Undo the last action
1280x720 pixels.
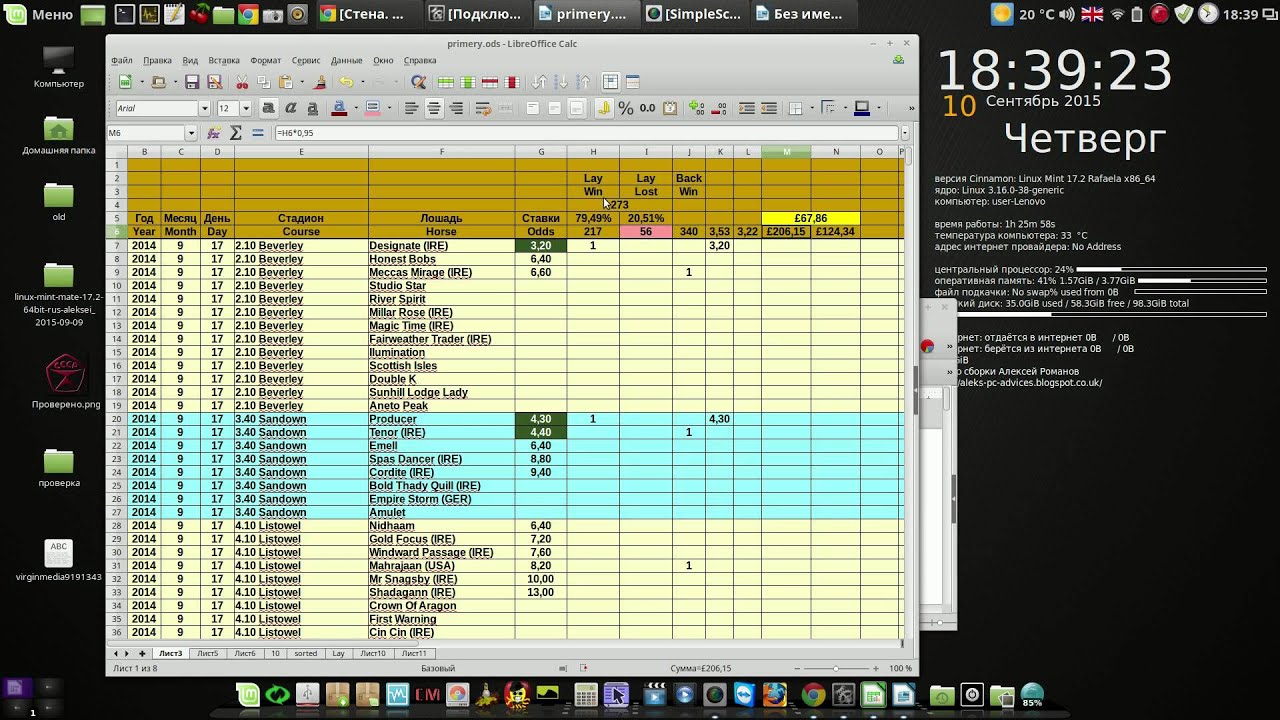point(346,82)
